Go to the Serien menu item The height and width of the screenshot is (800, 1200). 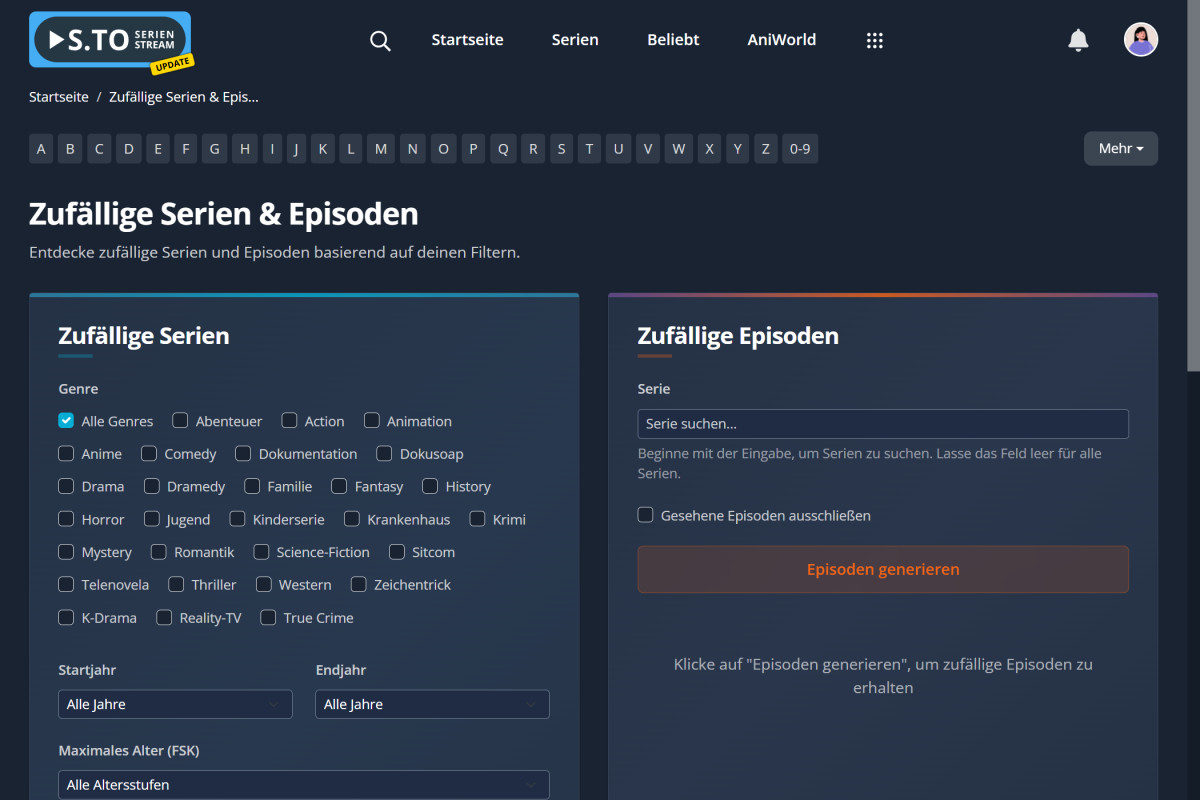click(575, 40)
